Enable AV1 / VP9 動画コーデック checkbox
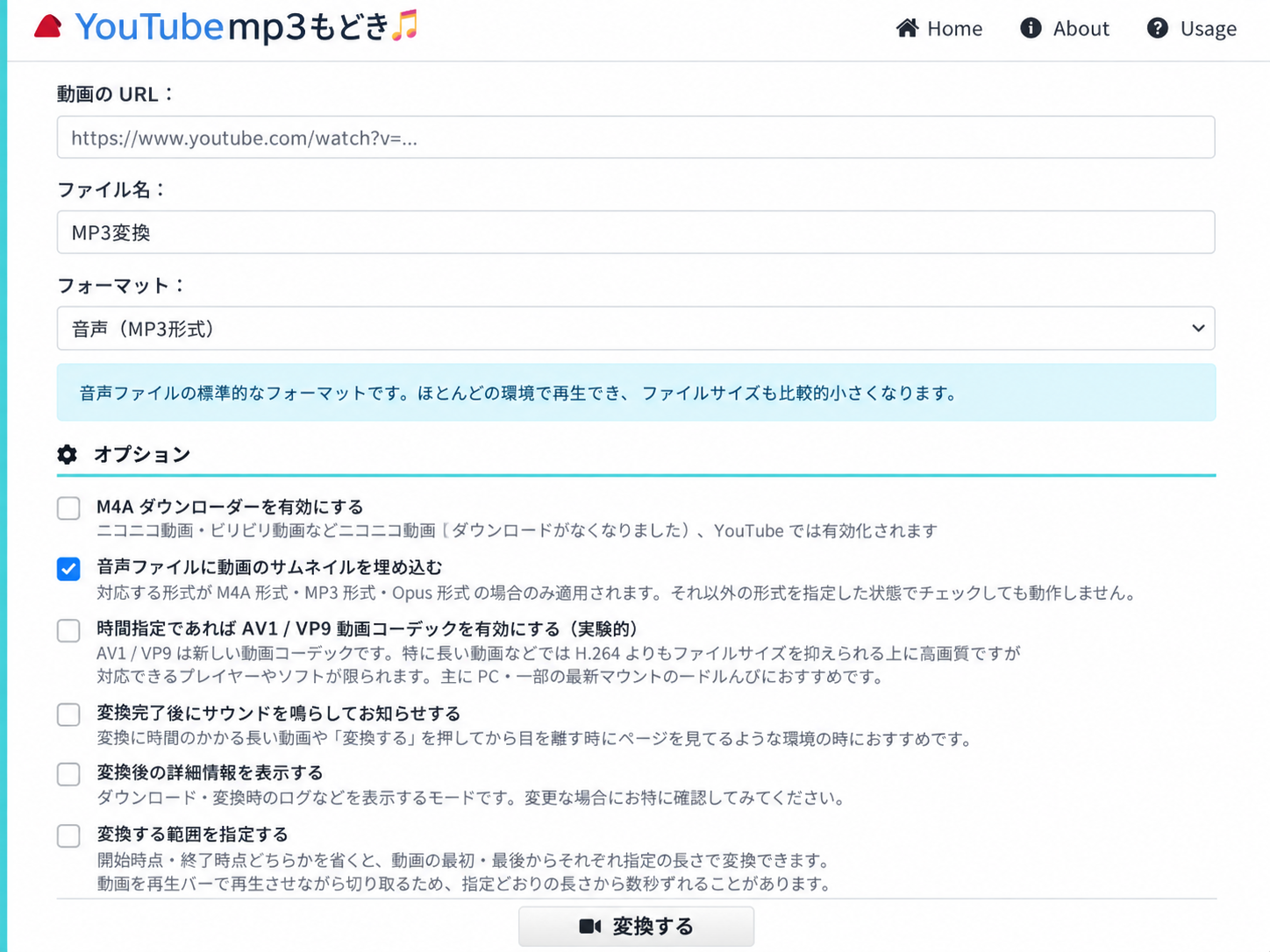Viewport: 1270px width, 952px height. coord(68,630)
